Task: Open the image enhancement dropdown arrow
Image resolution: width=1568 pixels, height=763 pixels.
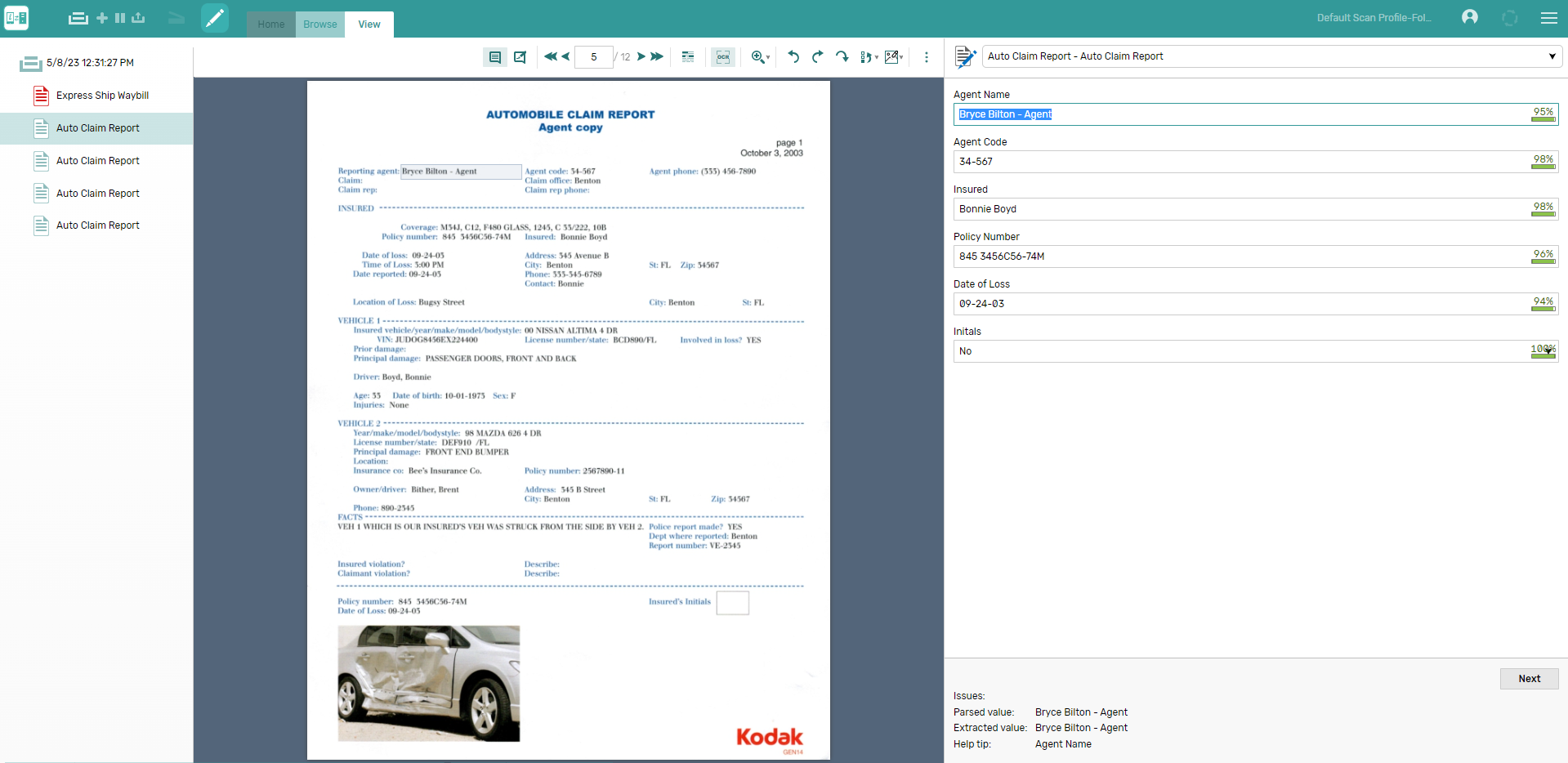Action: click(x=902, y=57)
